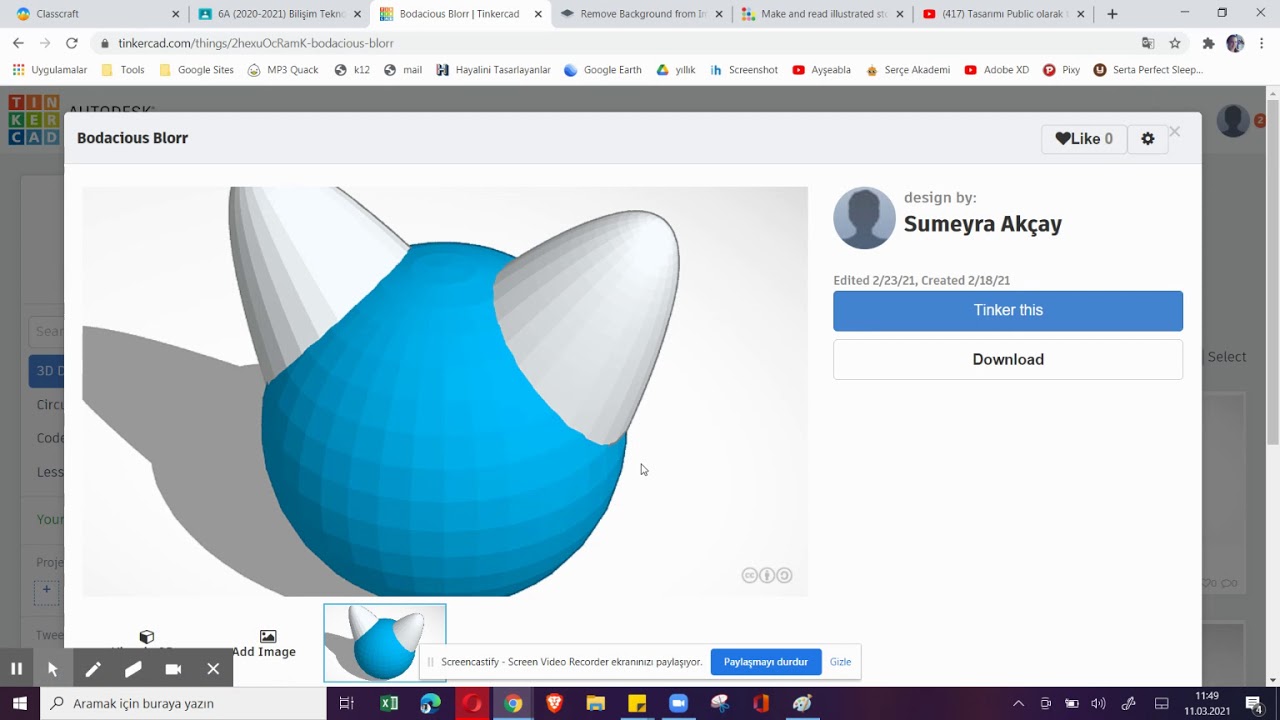Switch to the YouTube Tasarımı Public tab
Screen dimensions: 1280x720
click(1003, 14)
